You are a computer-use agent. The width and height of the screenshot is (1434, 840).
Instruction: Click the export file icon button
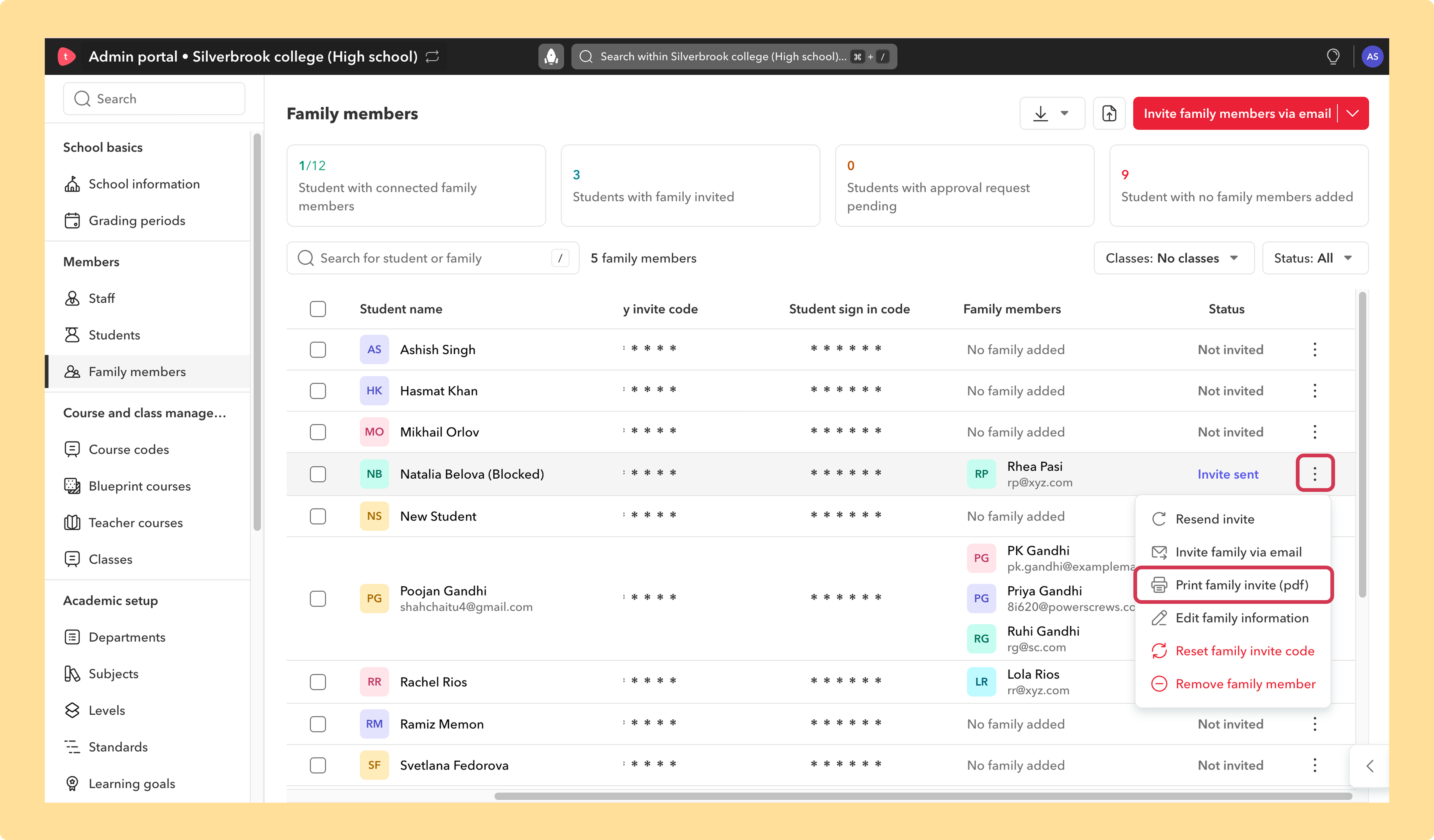click(1109, 113)
